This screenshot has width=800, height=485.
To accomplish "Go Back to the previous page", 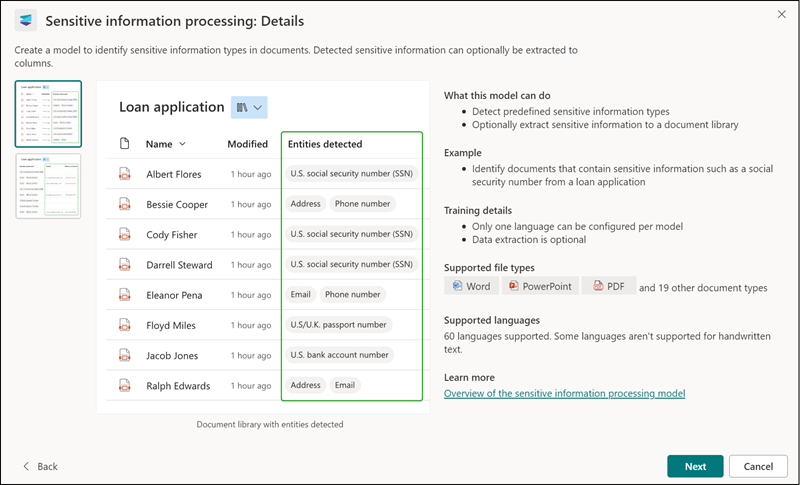I will click(40, 466).
